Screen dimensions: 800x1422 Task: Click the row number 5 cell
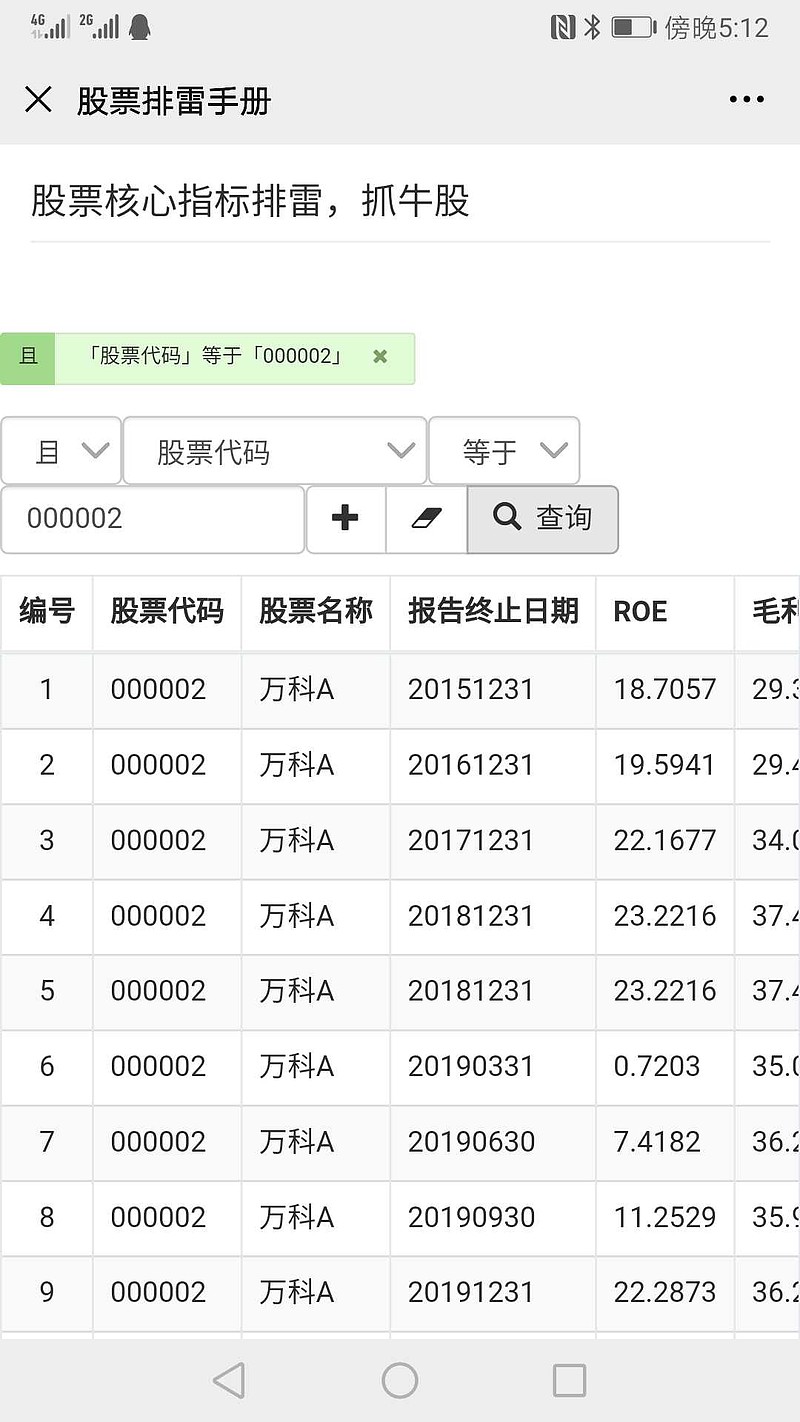47,991
